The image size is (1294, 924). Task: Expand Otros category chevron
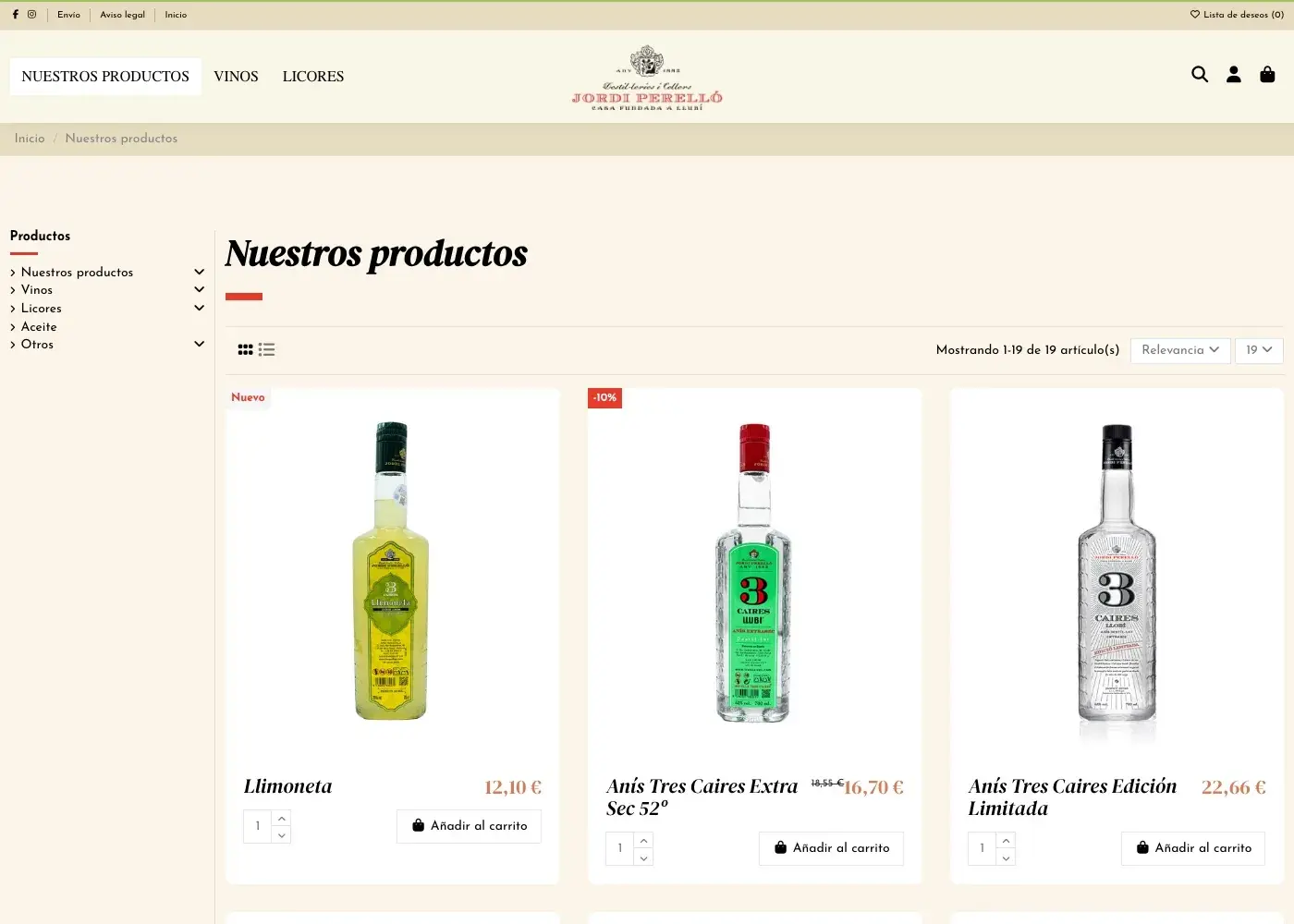pyautogui.click(x=199, y=344)
